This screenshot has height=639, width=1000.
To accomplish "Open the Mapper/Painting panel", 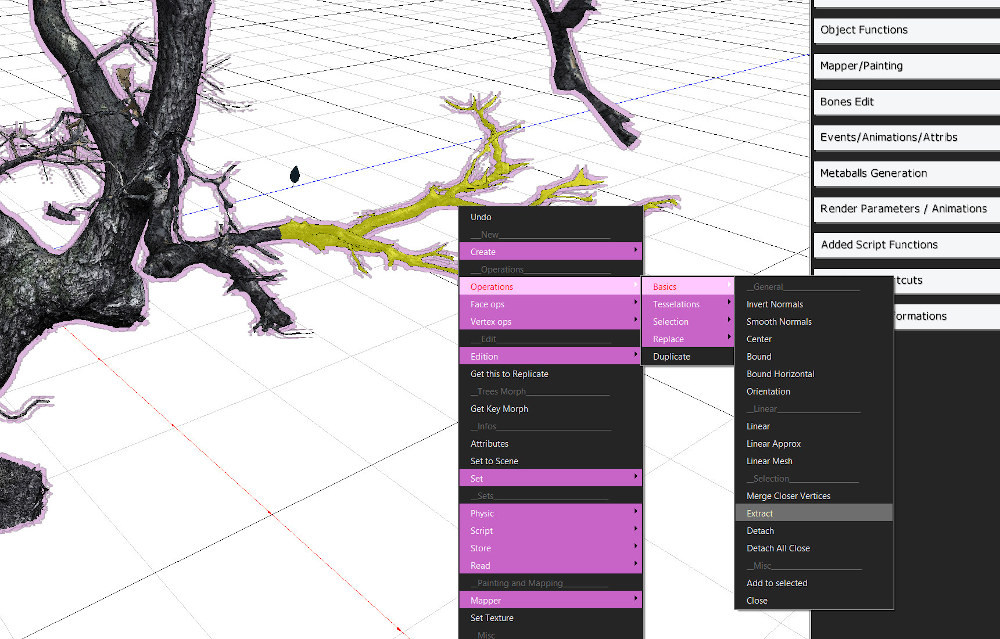I will [x=907, y=66].
